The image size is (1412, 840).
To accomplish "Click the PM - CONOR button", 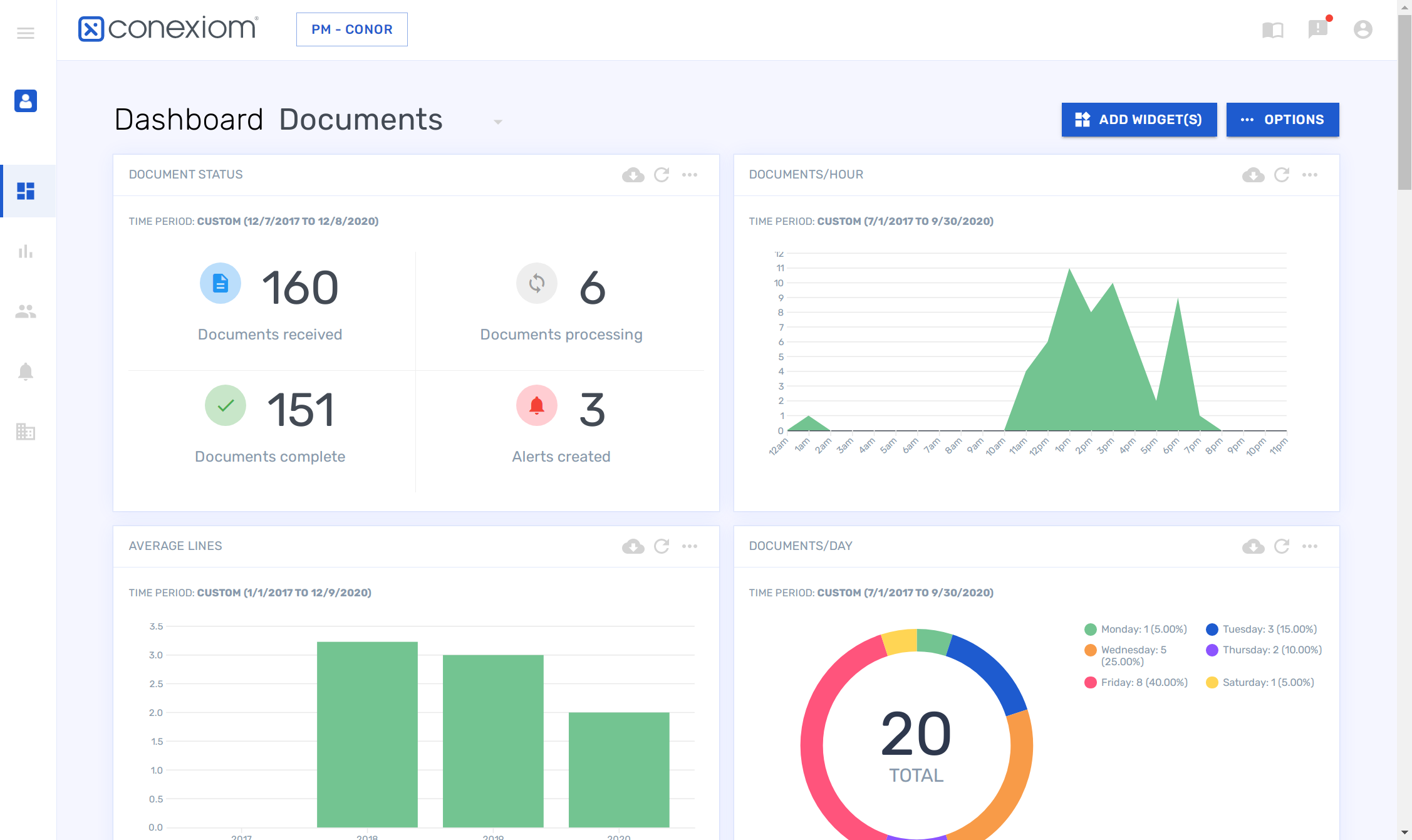I will tap(351, 29).
